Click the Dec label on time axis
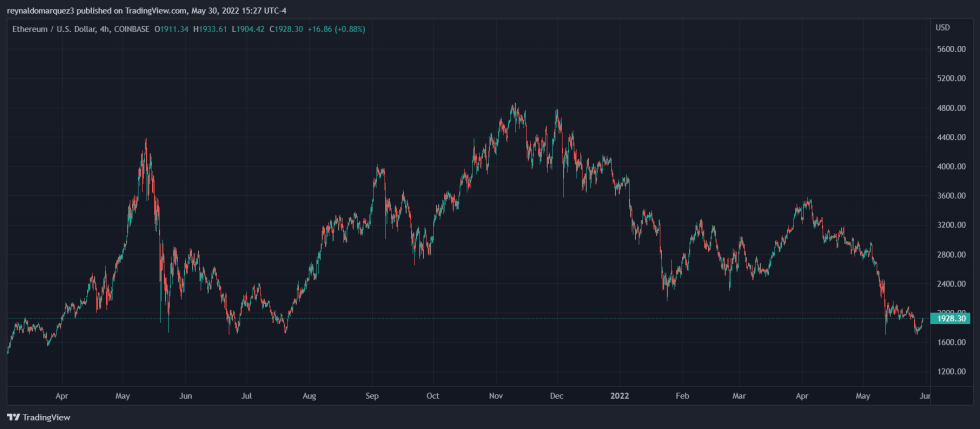The height and width of the screenshot is (429, 980). [x=556, y=396]
